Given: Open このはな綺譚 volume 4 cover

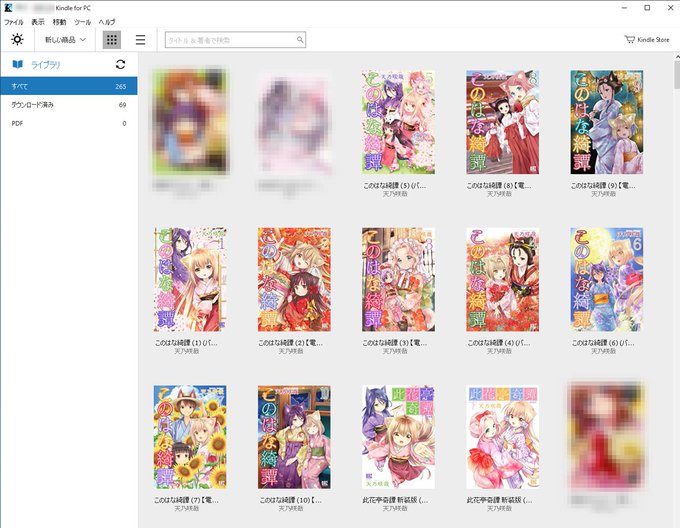Looking at the screenshot, I should pos(503,280).
